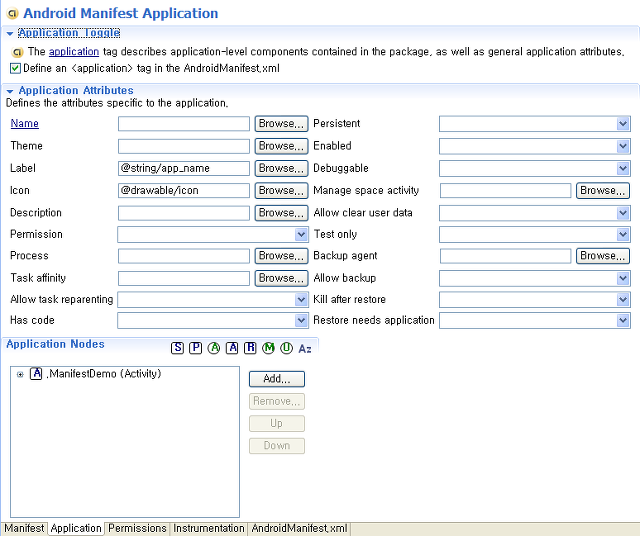
Task: Click the Application Attributes section title
Action: coord(76,90)
